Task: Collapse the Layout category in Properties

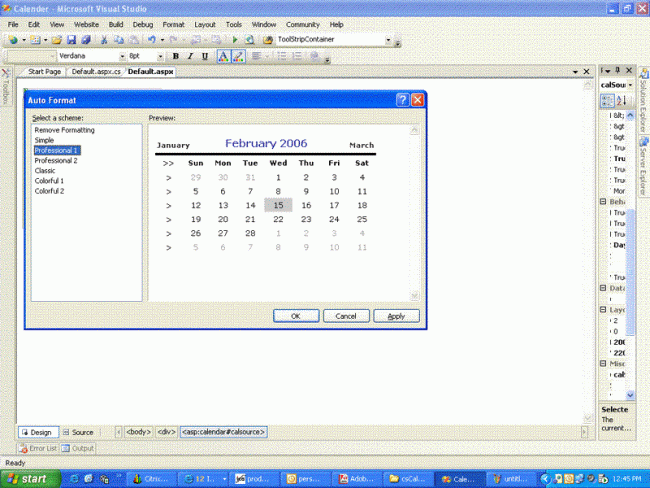Action: click(x=604, y=309)
